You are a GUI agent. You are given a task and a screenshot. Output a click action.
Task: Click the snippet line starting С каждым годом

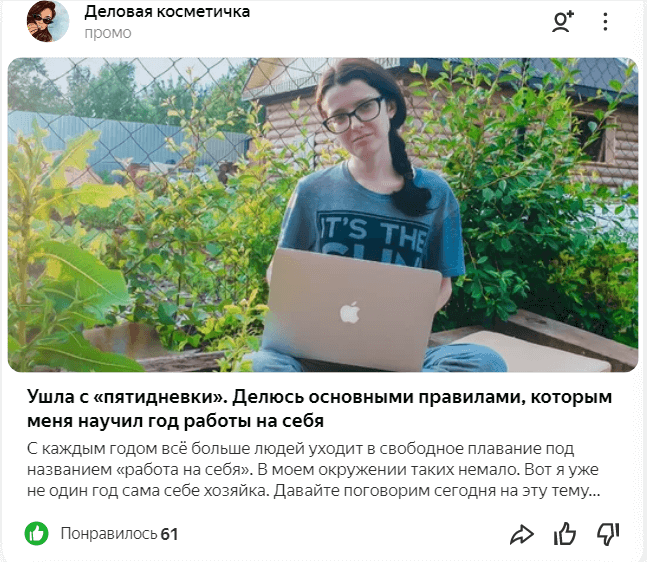300,449
